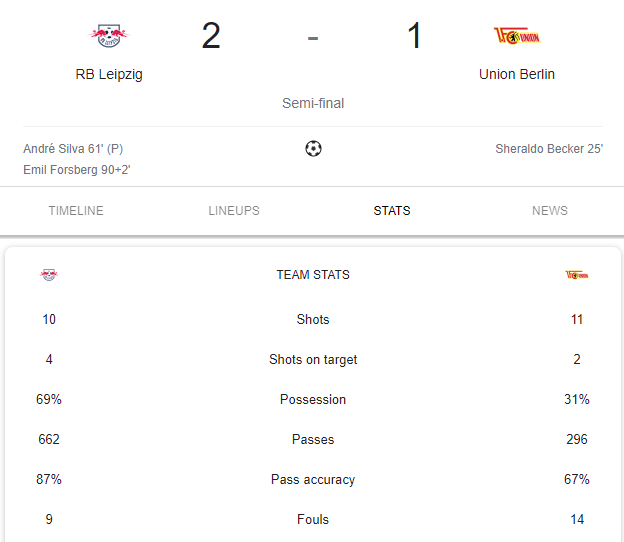Viewport: 624px width, 542px height.
Task: Open the News tab
Action: click(x=550, y=211)
